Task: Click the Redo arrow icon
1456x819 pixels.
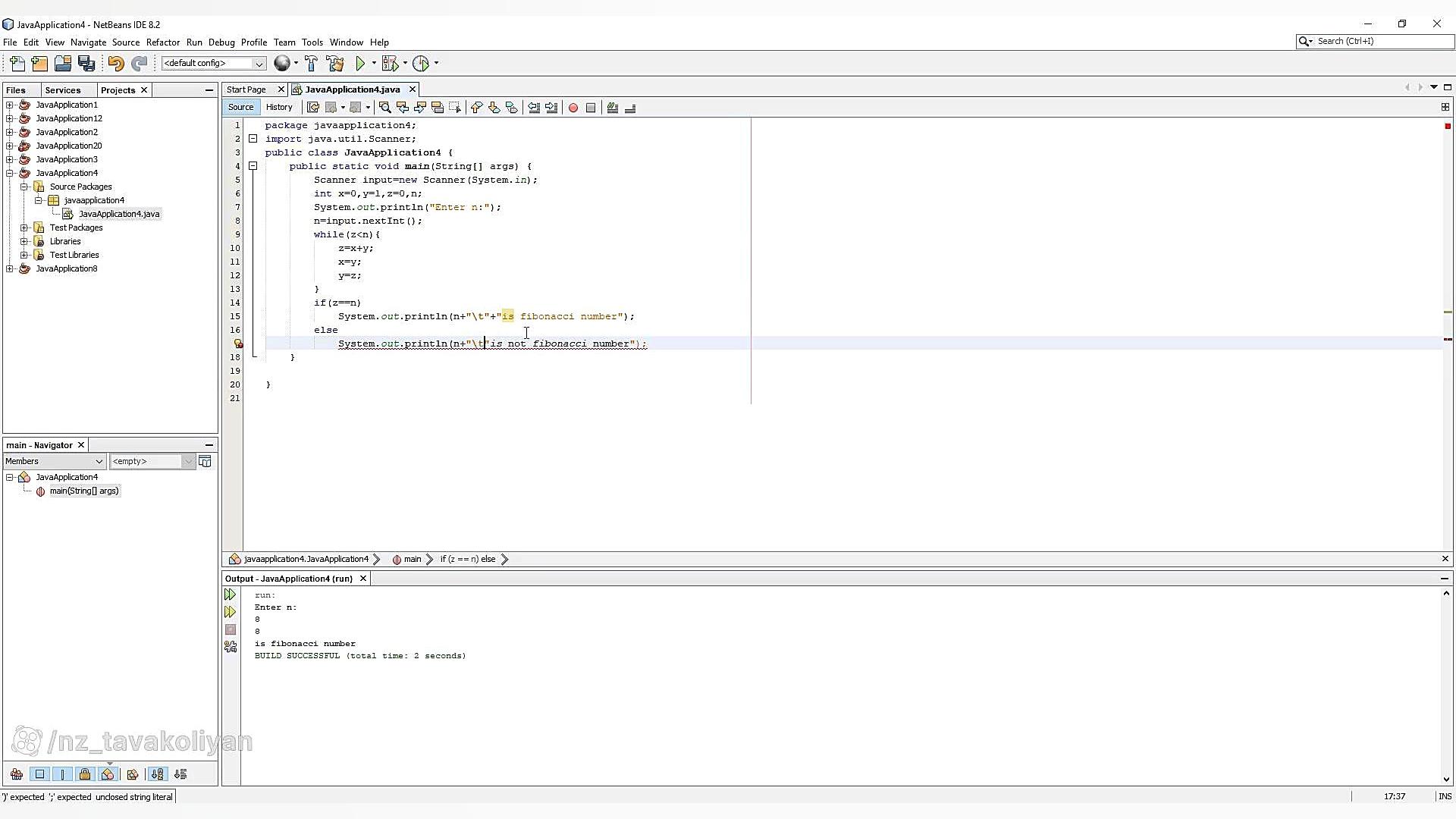Action: (x=139, y=64)
